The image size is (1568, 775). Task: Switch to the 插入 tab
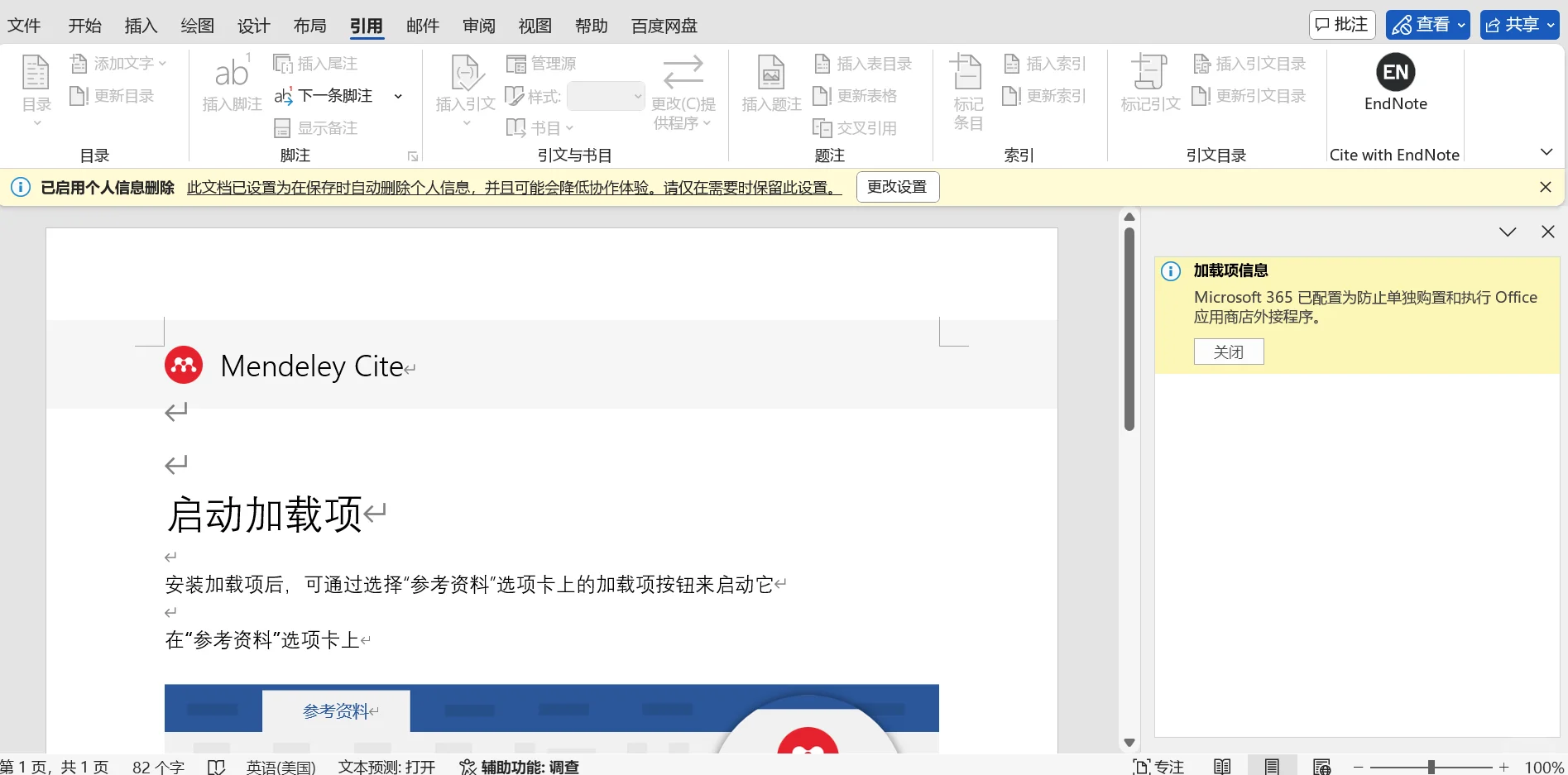point(141,26)
